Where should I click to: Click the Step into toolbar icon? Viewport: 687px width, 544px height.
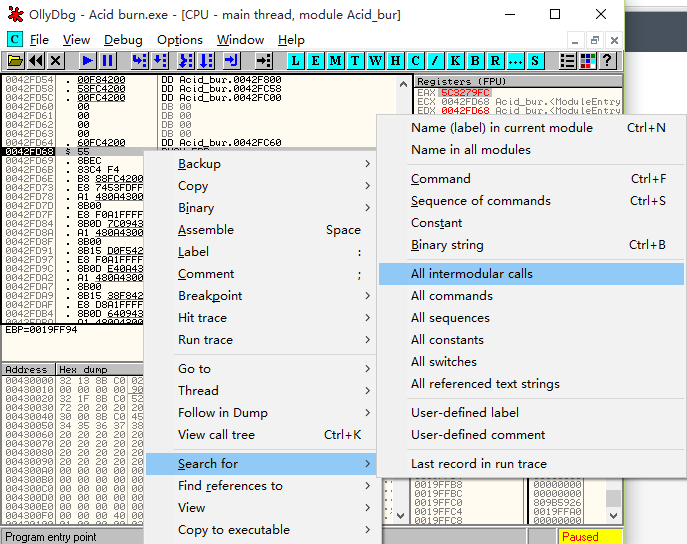[x=139, y=60]
